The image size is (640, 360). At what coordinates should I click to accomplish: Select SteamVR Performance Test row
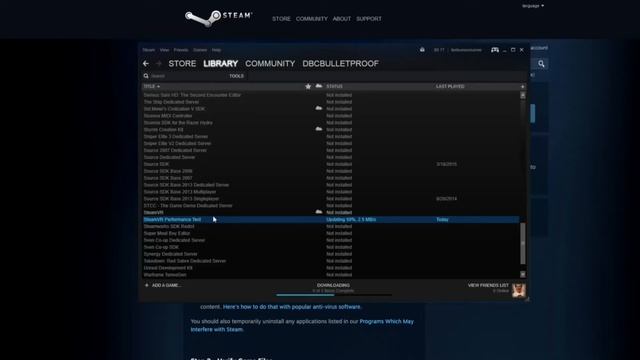(x=331, y=220)
